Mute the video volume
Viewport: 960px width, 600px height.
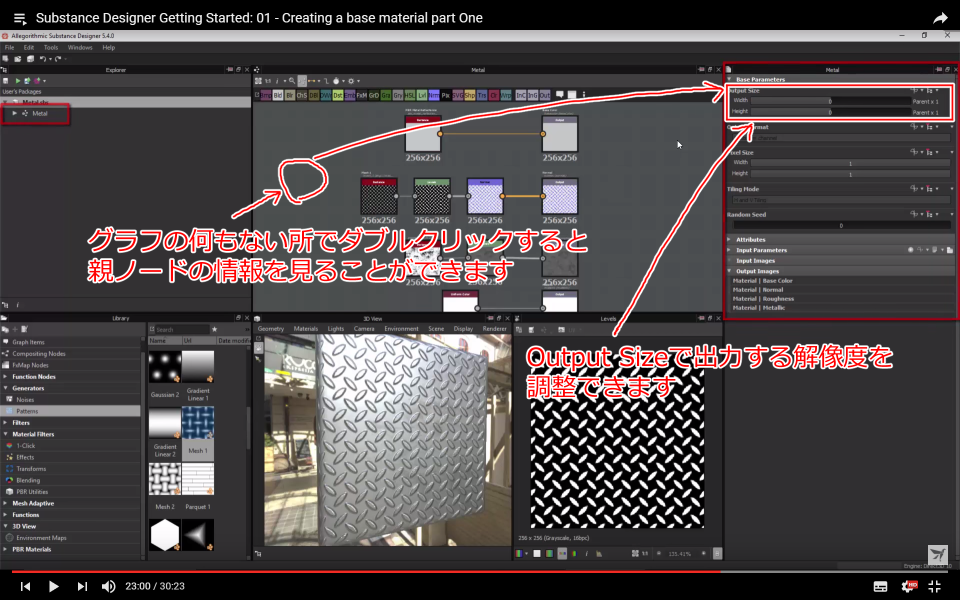tap(108, 586)
